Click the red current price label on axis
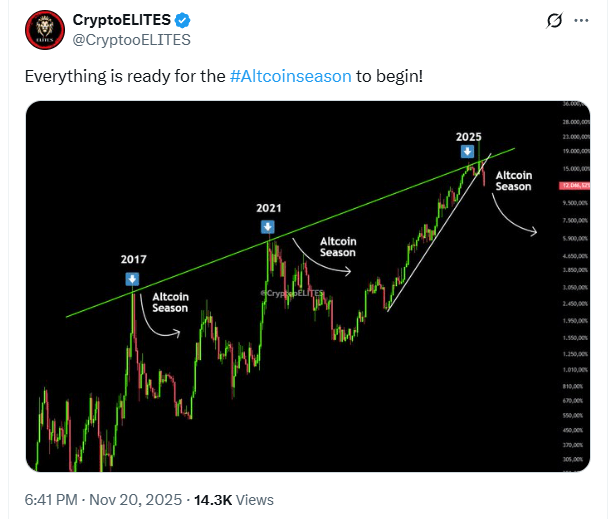The height and width of the screenshot is (519, 615). tap(573, 186)
